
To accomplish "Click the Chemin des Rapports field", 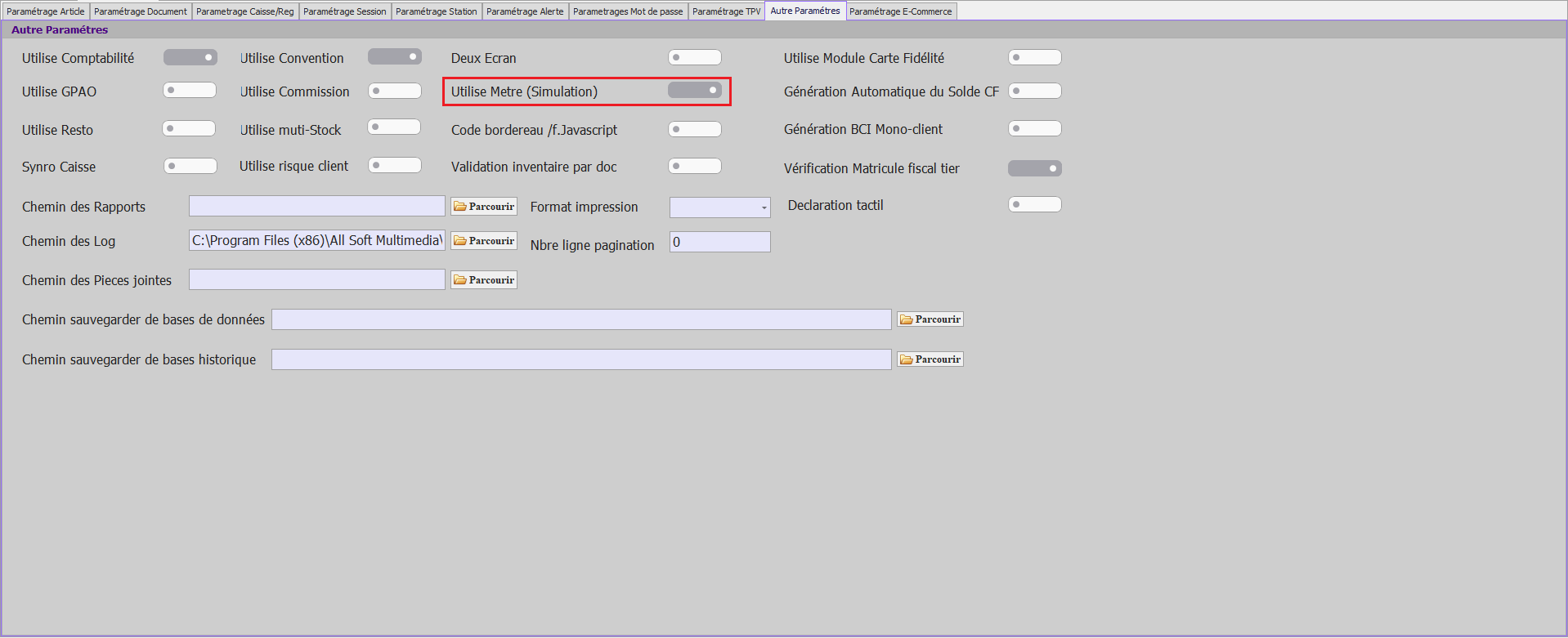I will 317,206.
